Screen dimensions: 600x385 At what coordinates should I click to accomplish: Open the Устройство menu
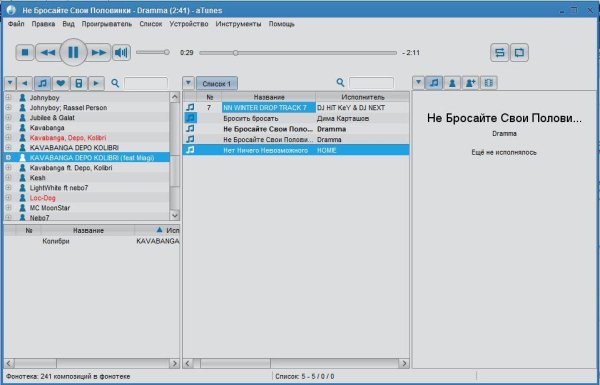(189, 24)
